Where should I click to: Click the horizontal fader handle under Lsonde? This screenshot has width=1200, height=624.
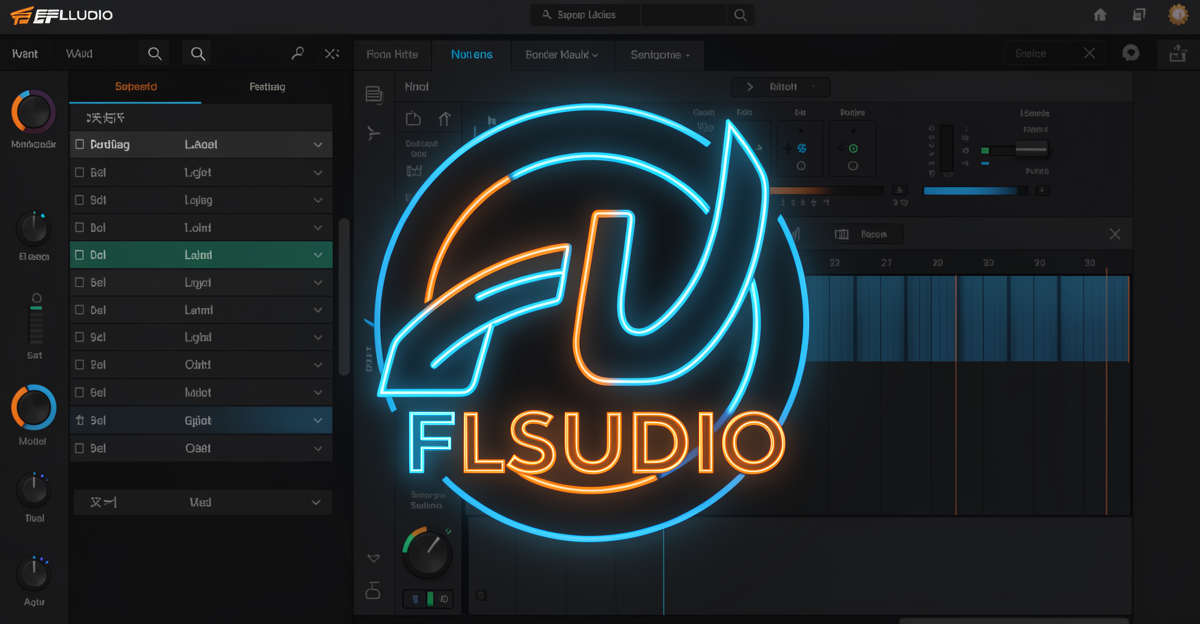[1031, 149]
